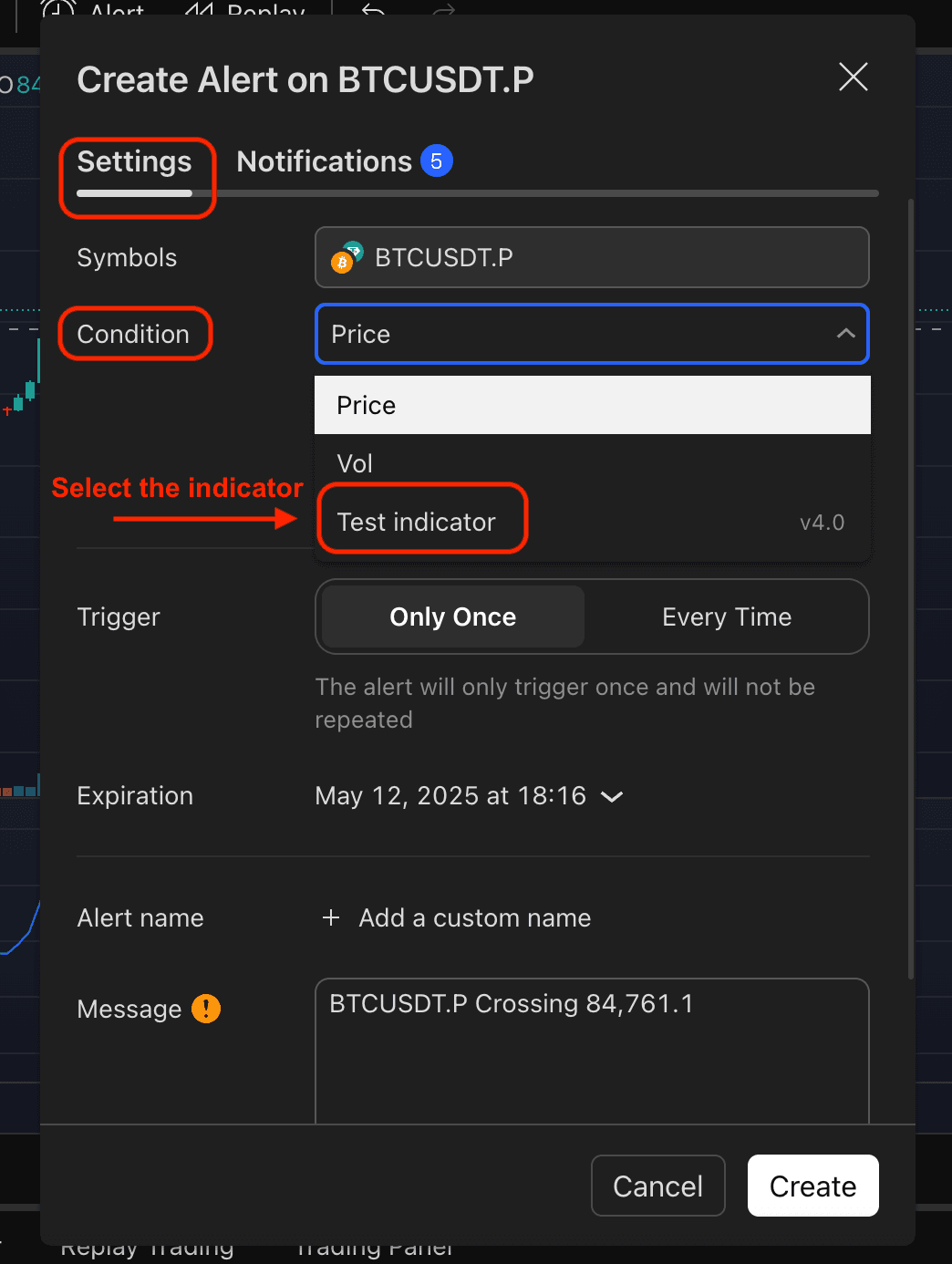Expand the Expiration date dropdown
952x1264 pixels.
tap(612, 796)
